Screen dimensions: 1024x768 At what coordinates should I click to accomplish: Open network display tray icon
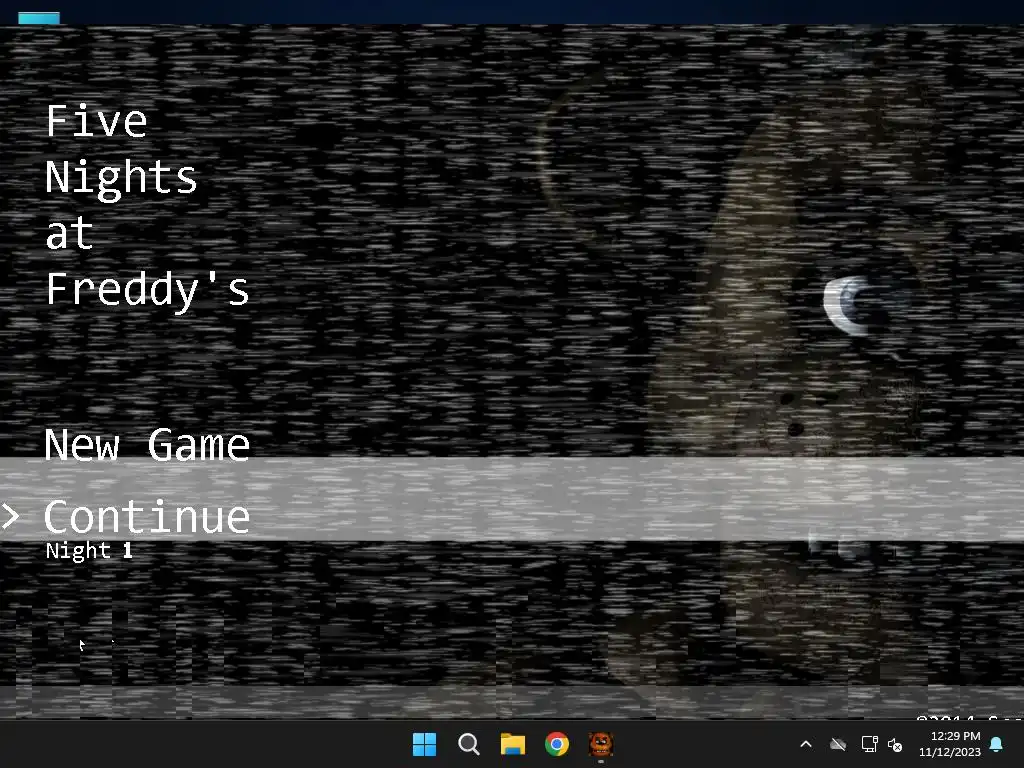click(869, 744)
